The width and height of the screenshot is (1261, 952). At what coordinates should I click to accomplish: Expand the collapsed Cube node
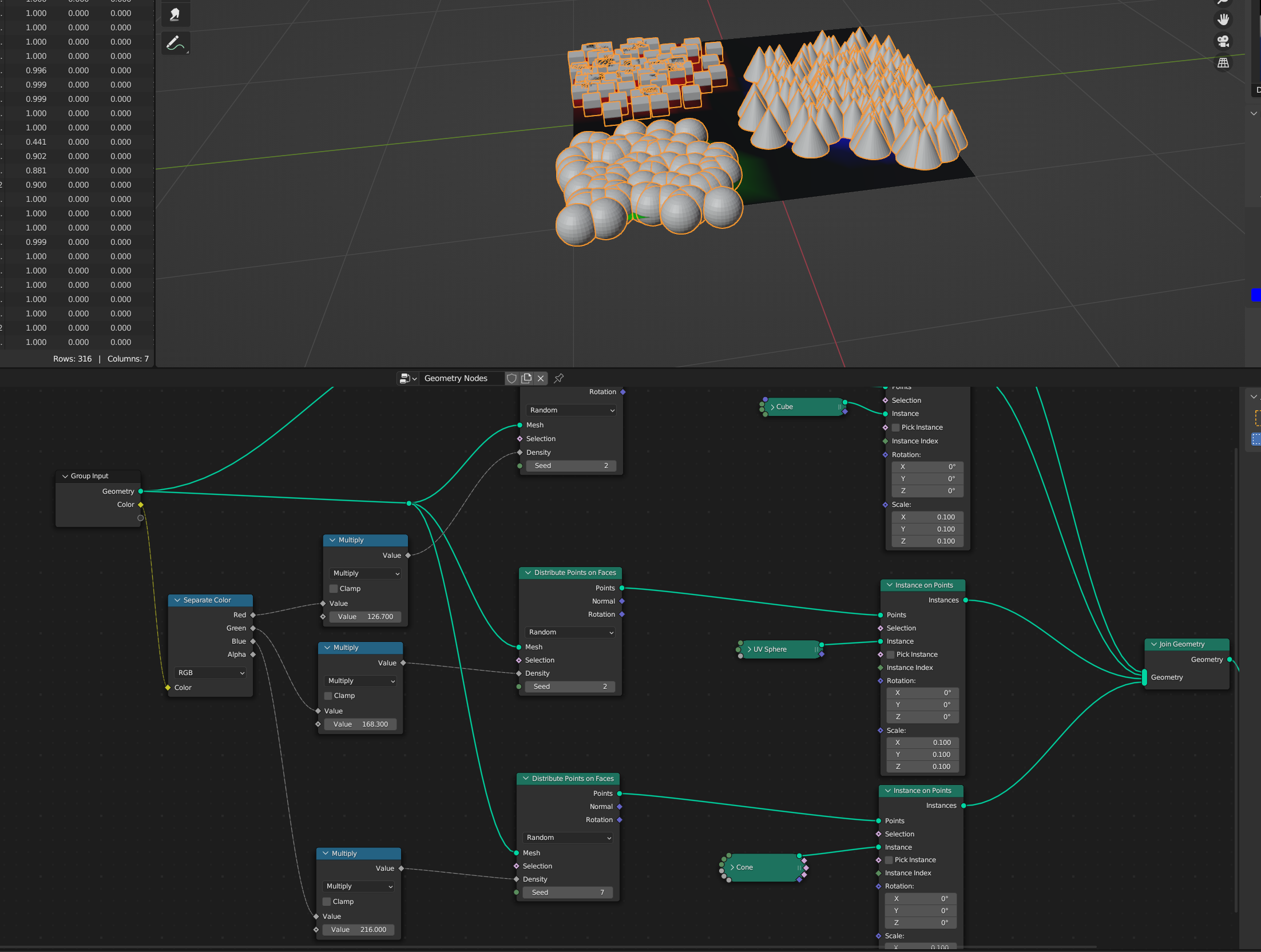coord(772,407)
